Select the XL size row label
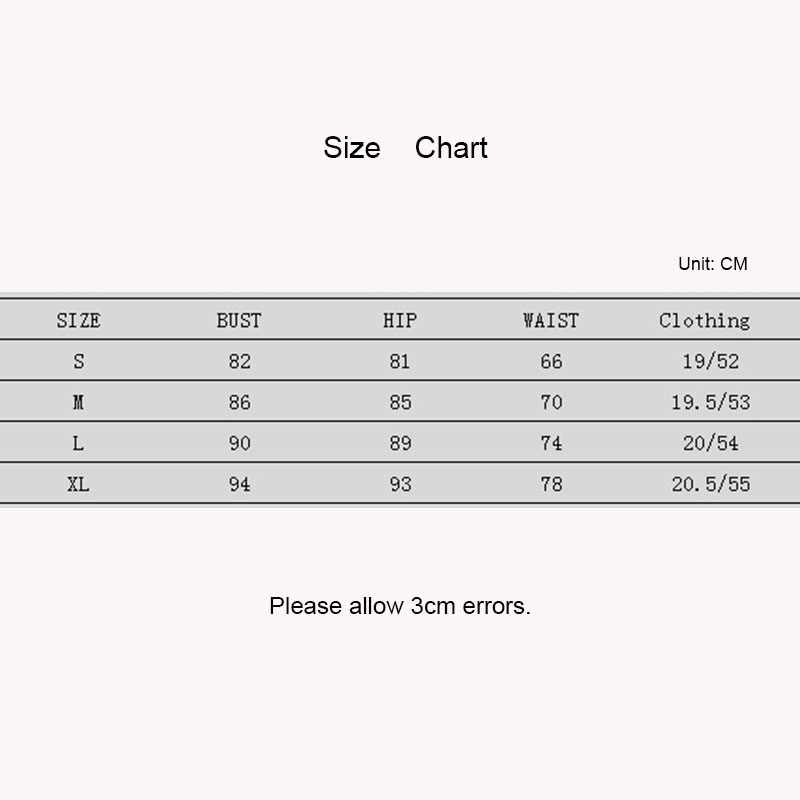The height and width of the screenshot is (800, 800). point(78,485)
